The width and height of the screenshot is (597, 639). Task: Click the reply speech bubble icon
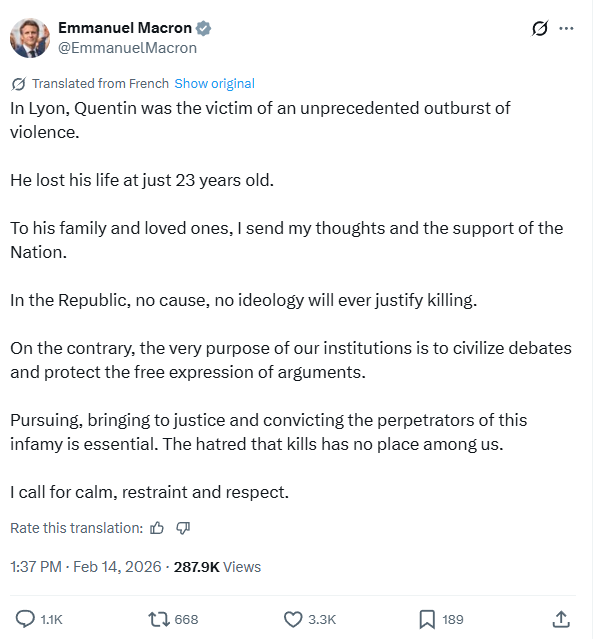(25, 619)
